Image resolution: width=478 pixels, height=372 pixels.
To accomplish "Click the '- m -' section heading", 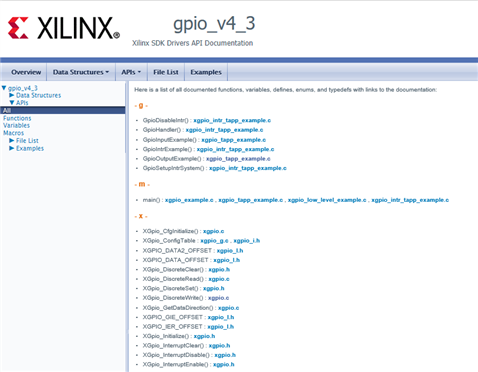I will [x=142, y=184].
